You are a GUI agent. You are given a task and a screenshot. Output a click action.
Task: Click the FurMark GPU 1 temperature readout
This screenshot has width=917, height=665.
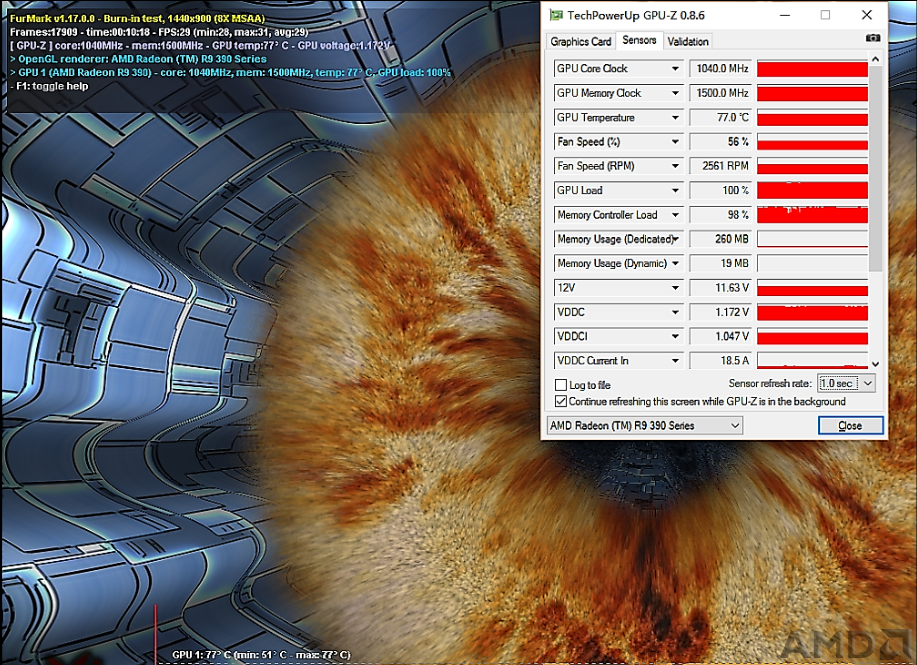pyautogui.click(x=261, y=655)
